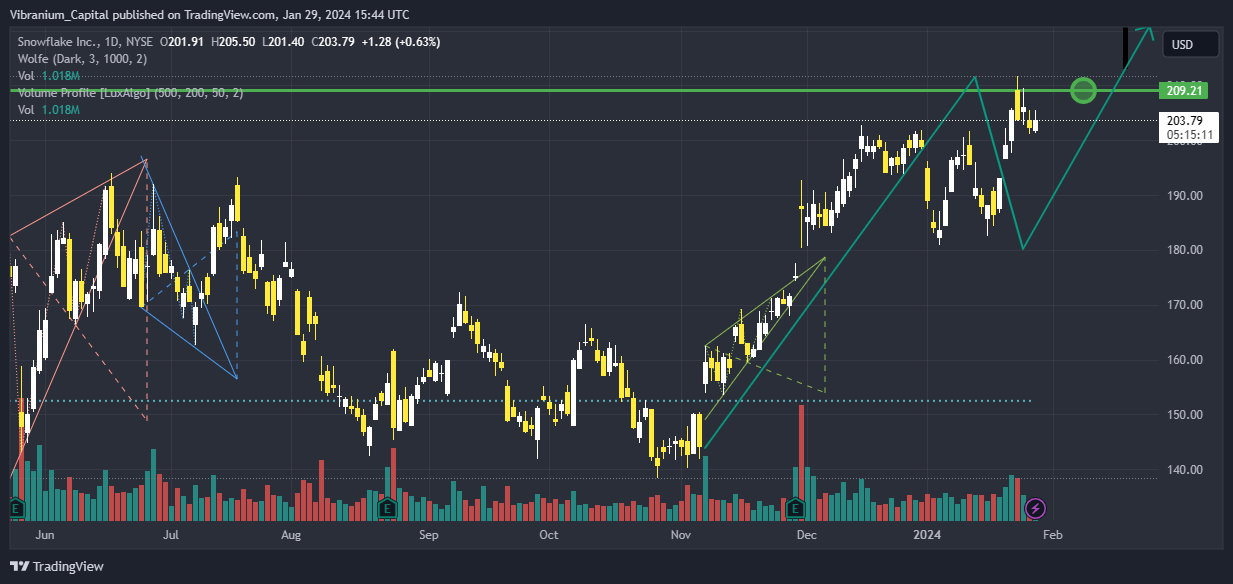This screenshot has width=1233, height=584.
Task: Click the Nov label on time axis
Action: (681, 535)
